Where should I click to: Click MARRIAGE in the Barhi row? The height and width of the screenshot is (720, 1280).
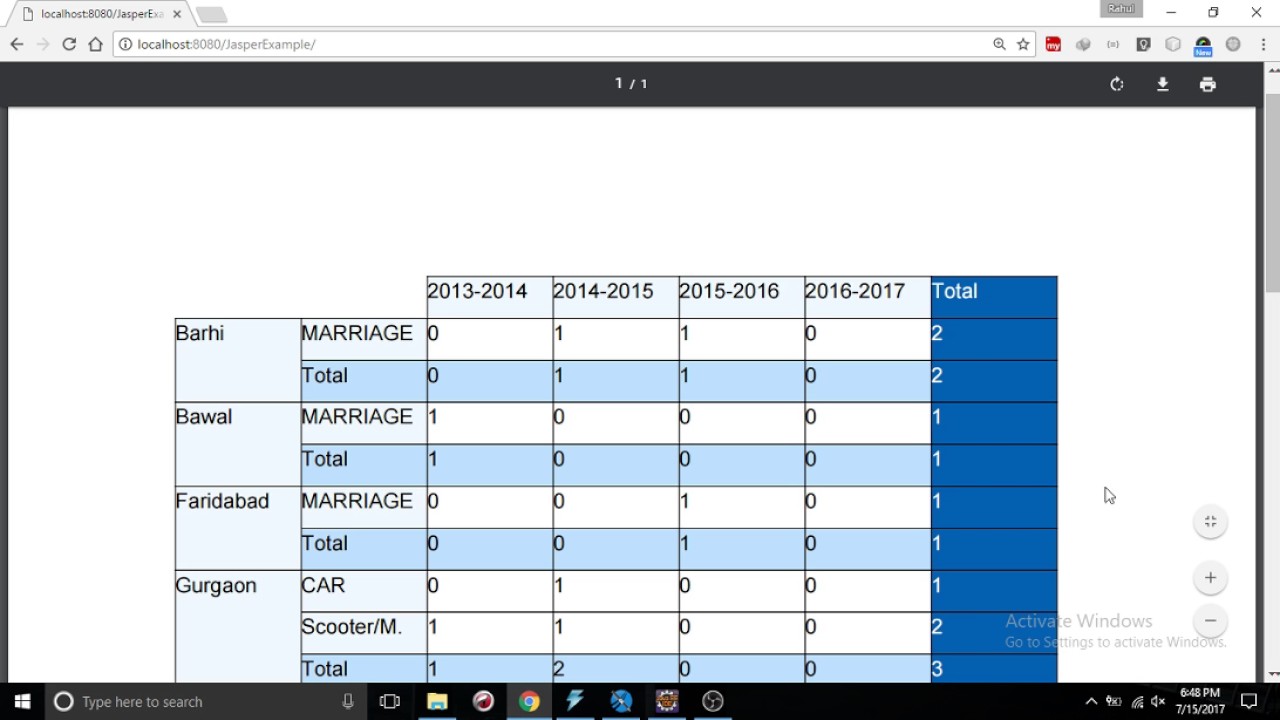[x=363, y=339]
